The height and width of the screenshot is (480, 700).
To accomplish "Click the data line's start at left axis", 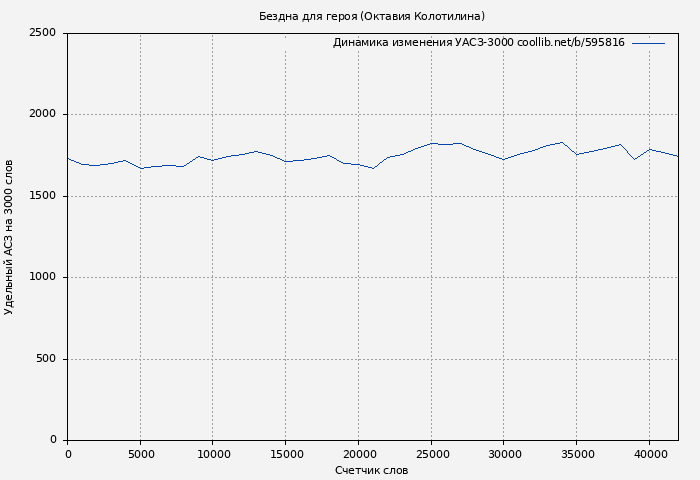I will [x=68, y=158].
